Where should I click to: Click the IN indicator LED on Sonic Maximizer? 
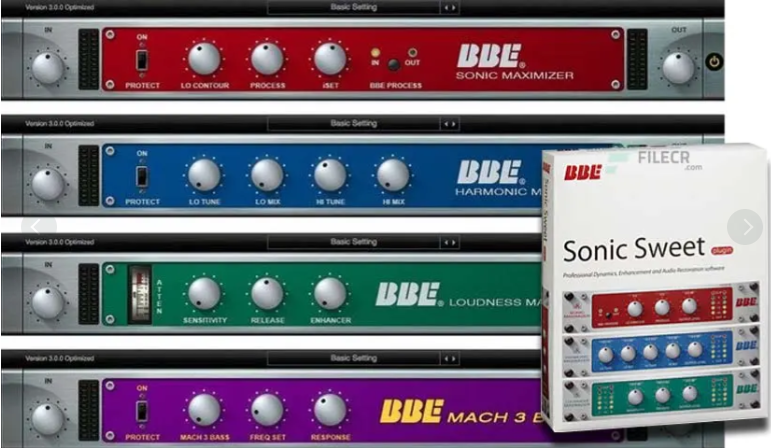(375, 52)
